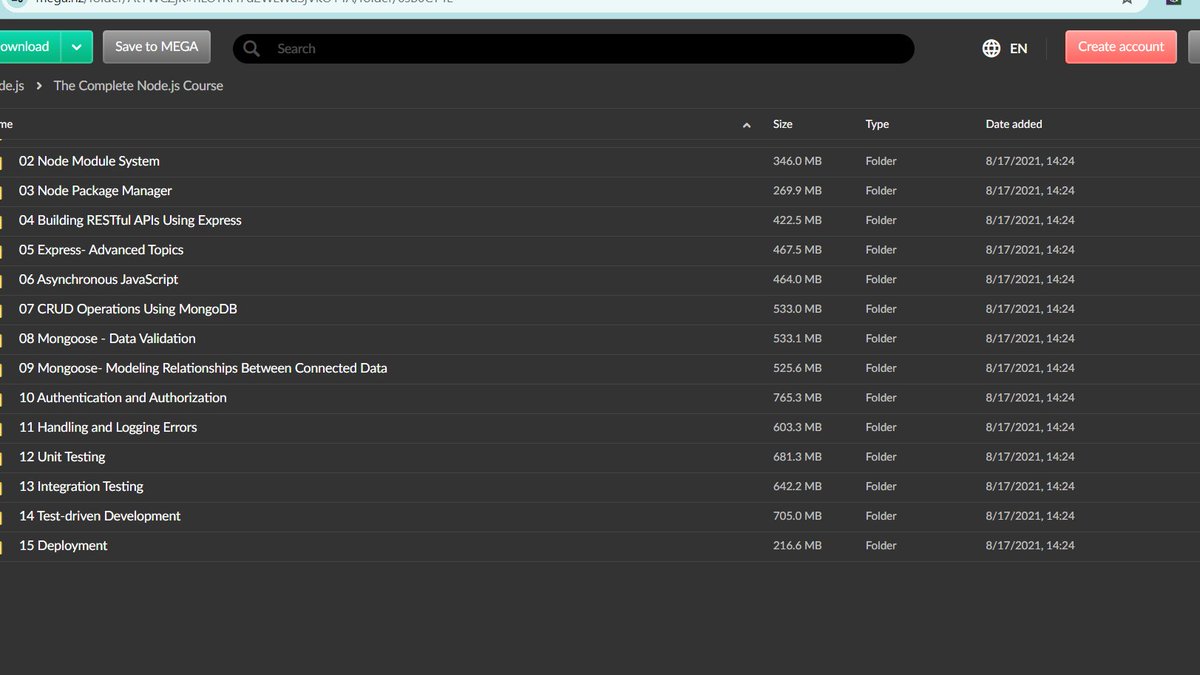Sort by Date added column
Screen dimensions: 1200x675
click(1014, 124)
